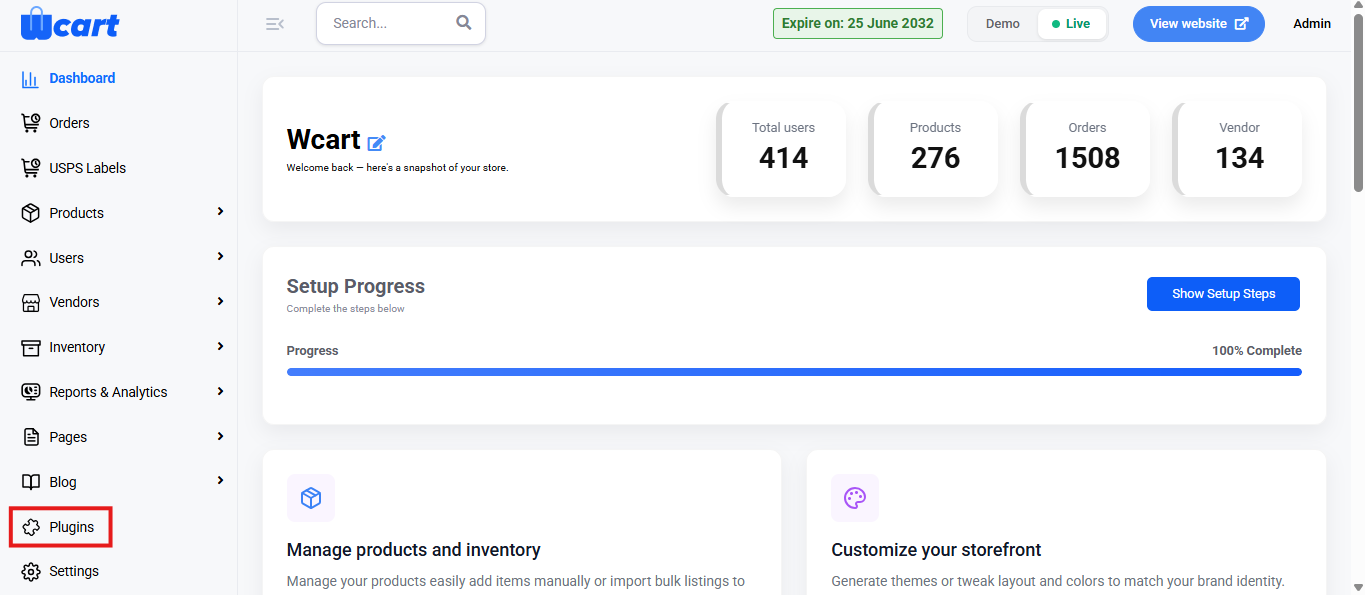The image size is (1365, 595).
Task: Expand the Users submenu arrow
Action: point(220,257)
